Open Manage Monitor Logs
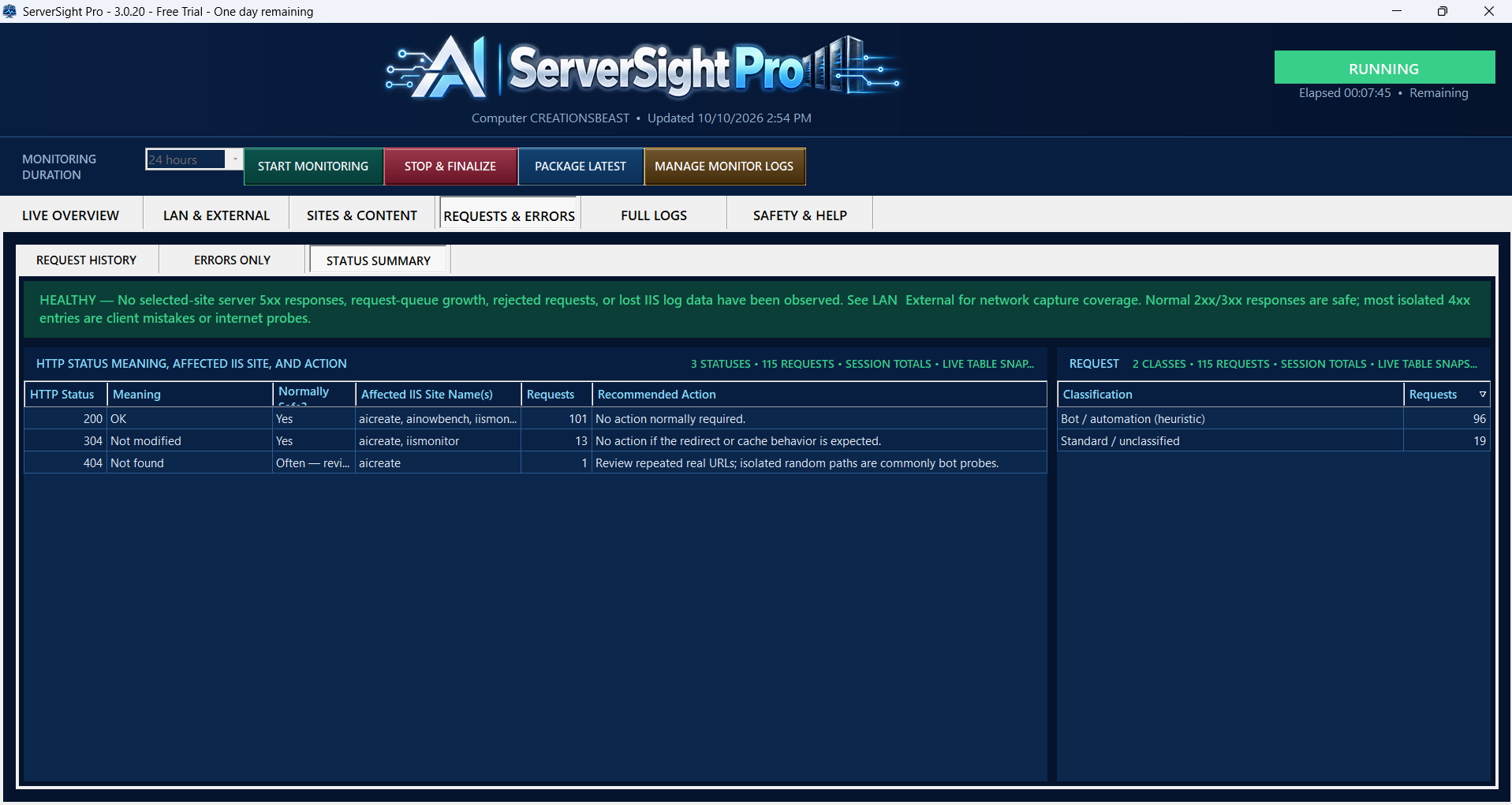The width and height of the screenshot is (1512, 805). point(724,167)
